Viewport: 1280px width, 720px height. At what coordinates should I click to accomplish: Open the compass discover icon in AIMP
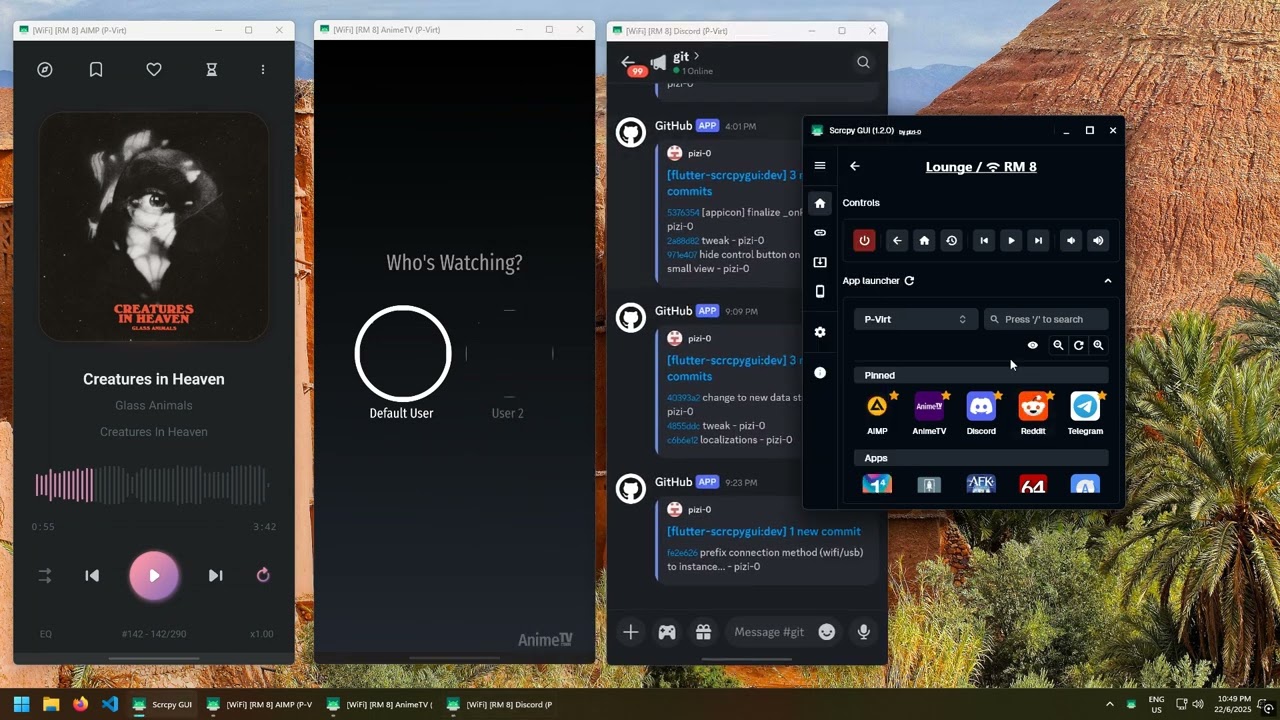(x=45, y=70)
